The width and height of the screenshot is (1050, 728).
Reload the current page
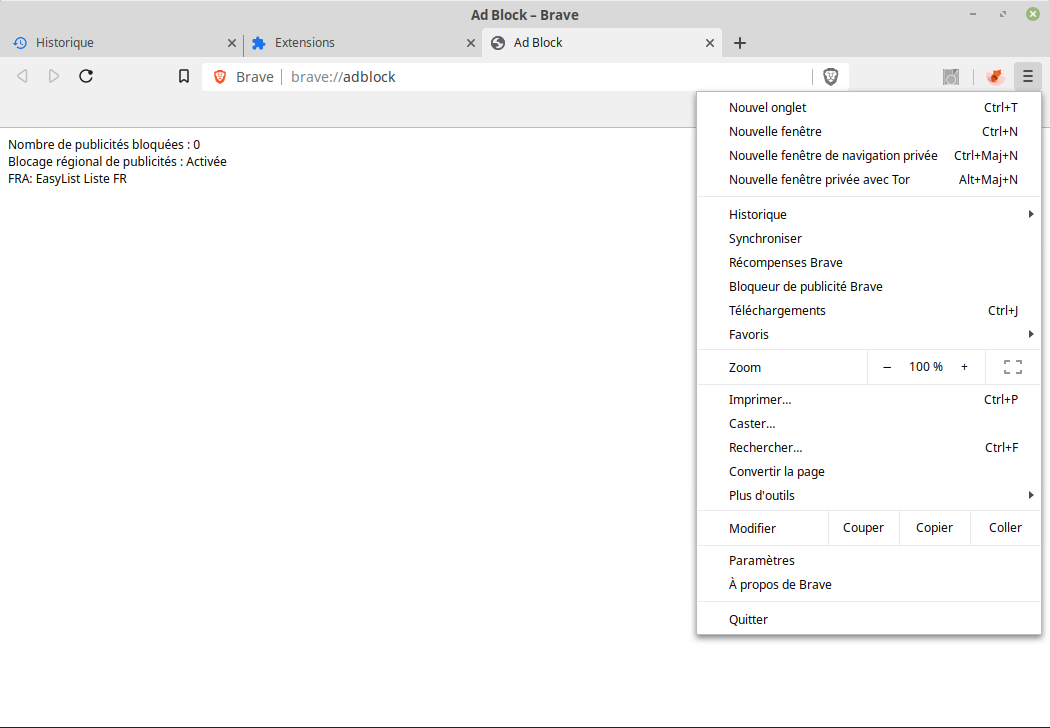coord(86,76)
